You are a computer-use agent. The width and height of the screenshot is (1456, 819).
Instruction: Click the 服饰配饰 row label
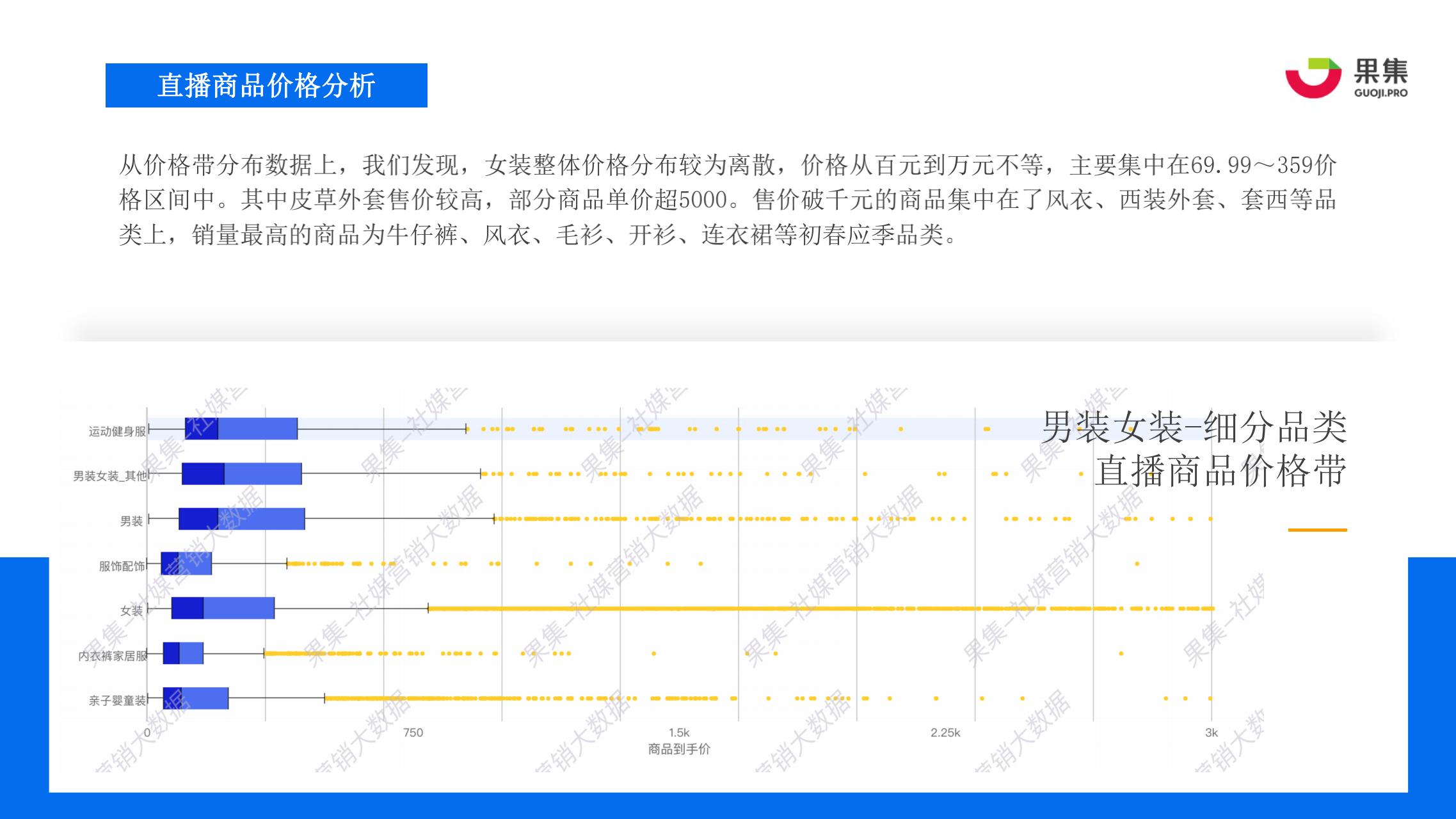coord(122,566)
